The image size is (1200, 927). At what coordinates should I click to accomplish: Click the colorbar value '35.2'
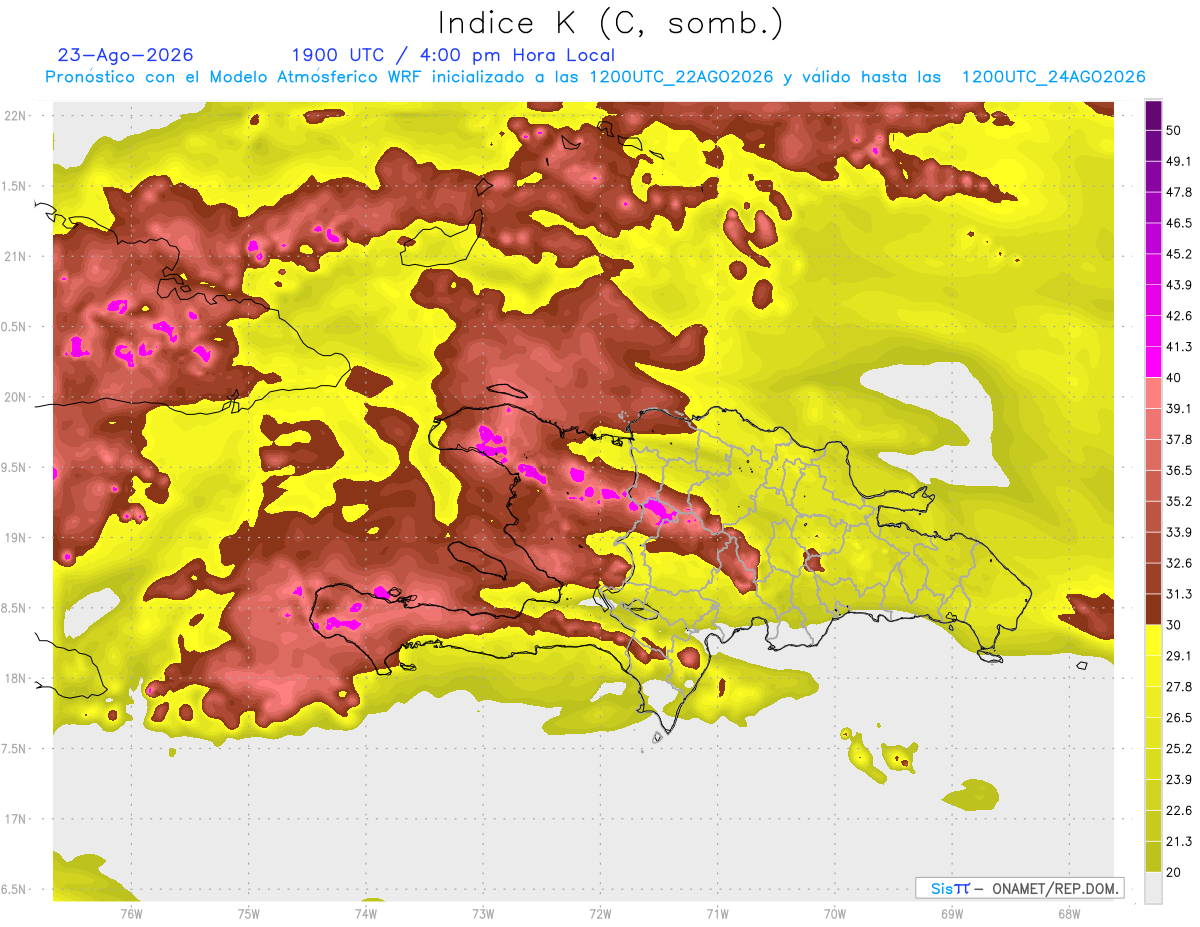click(1179, 501)
